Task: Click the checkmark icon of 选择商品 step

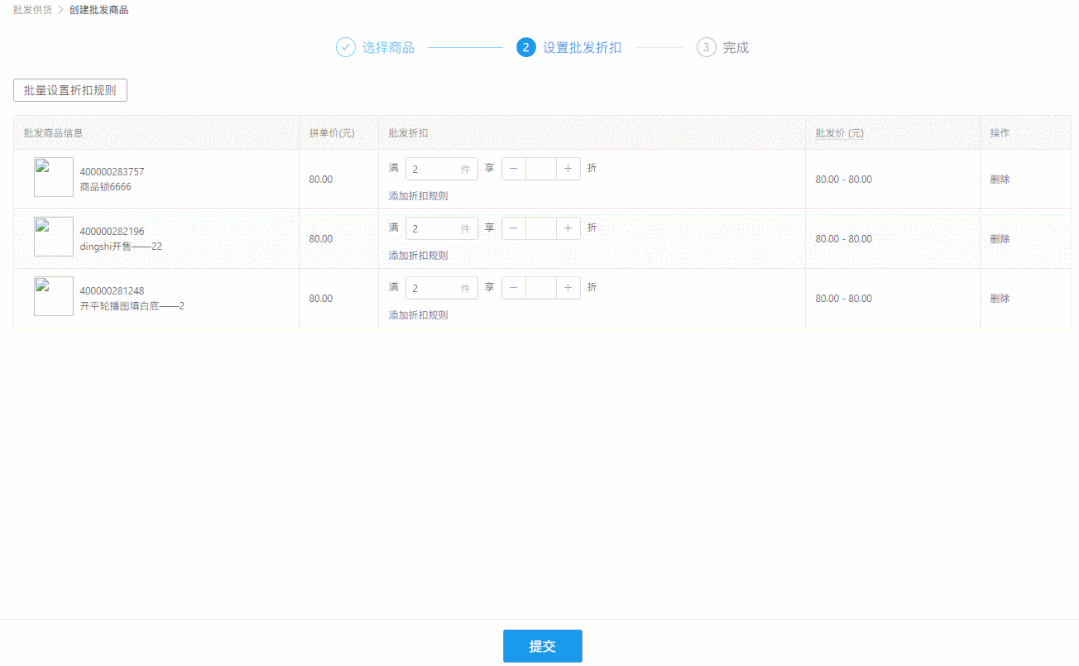Action: click(x=345, y=47)
